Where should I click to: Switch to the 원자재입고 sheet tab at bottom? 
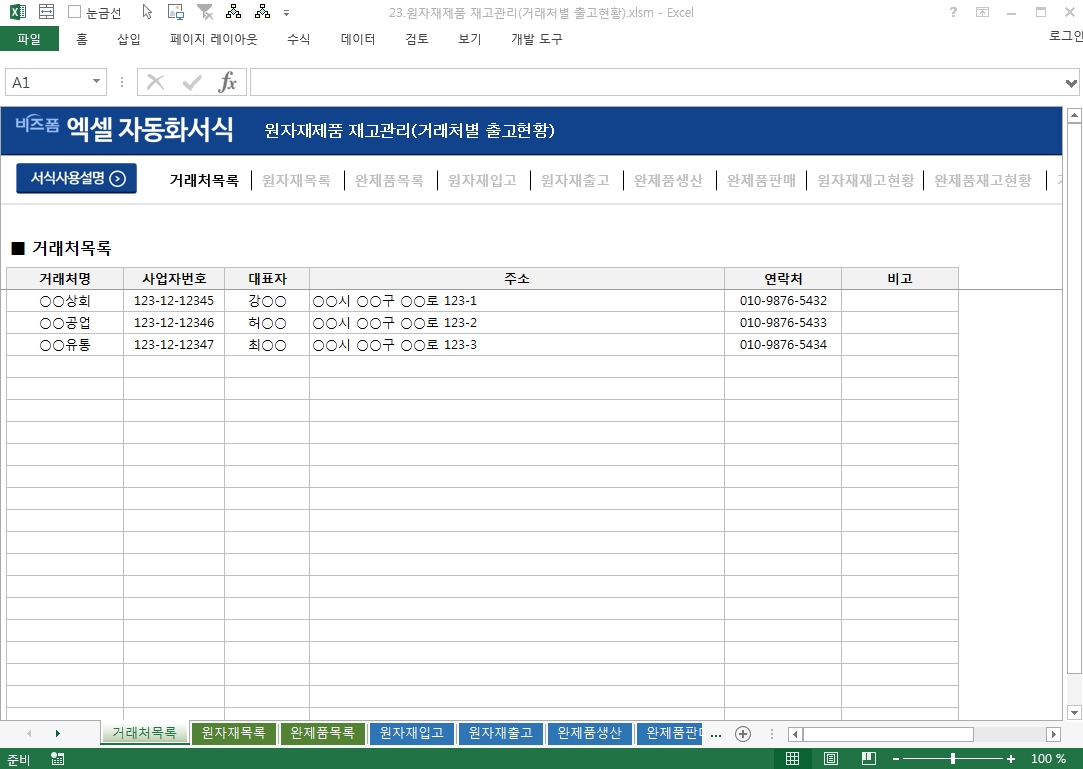tap(412, 733)
